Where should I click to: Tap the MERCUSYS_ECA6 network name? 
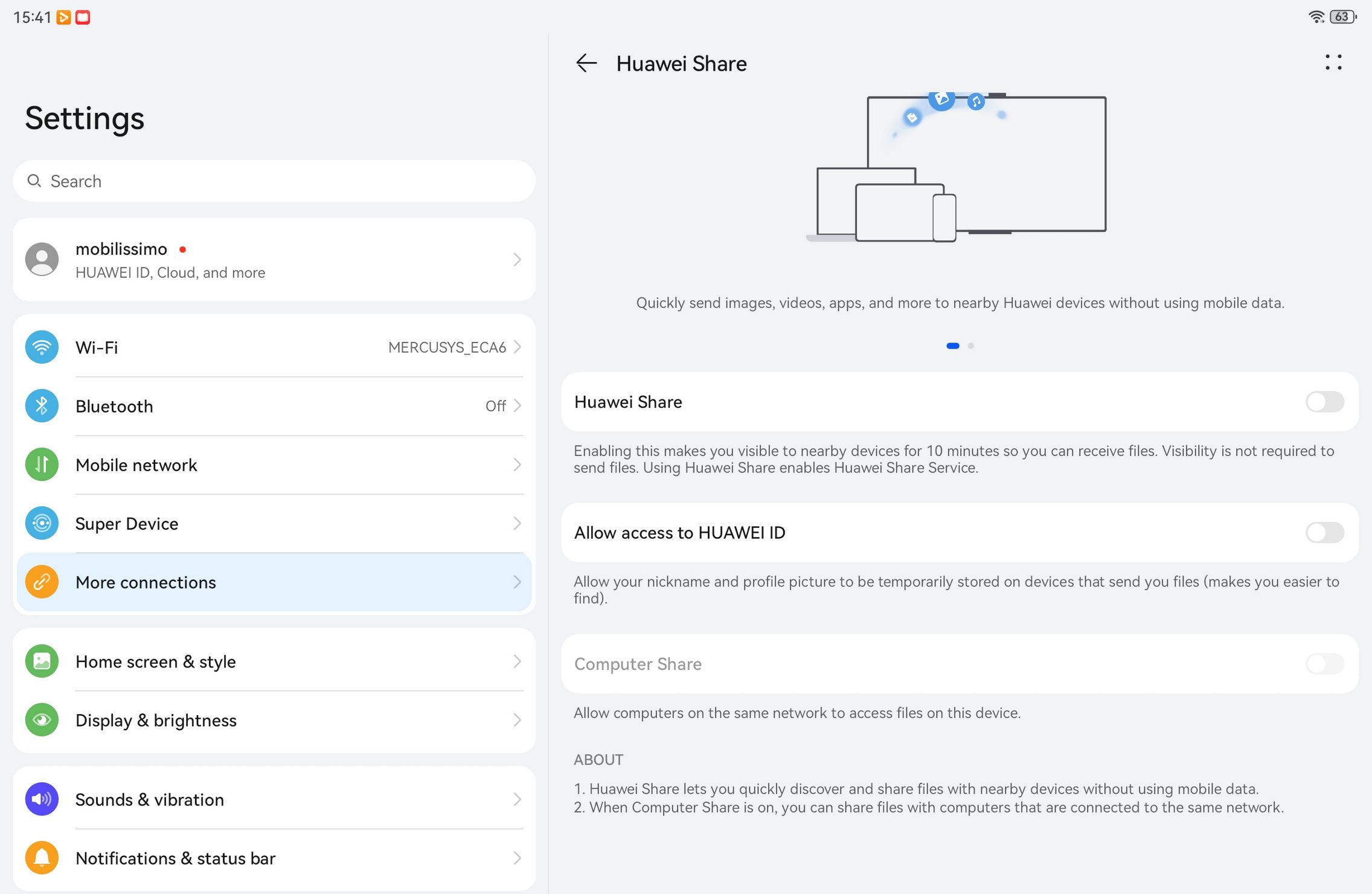pos(447,347)
